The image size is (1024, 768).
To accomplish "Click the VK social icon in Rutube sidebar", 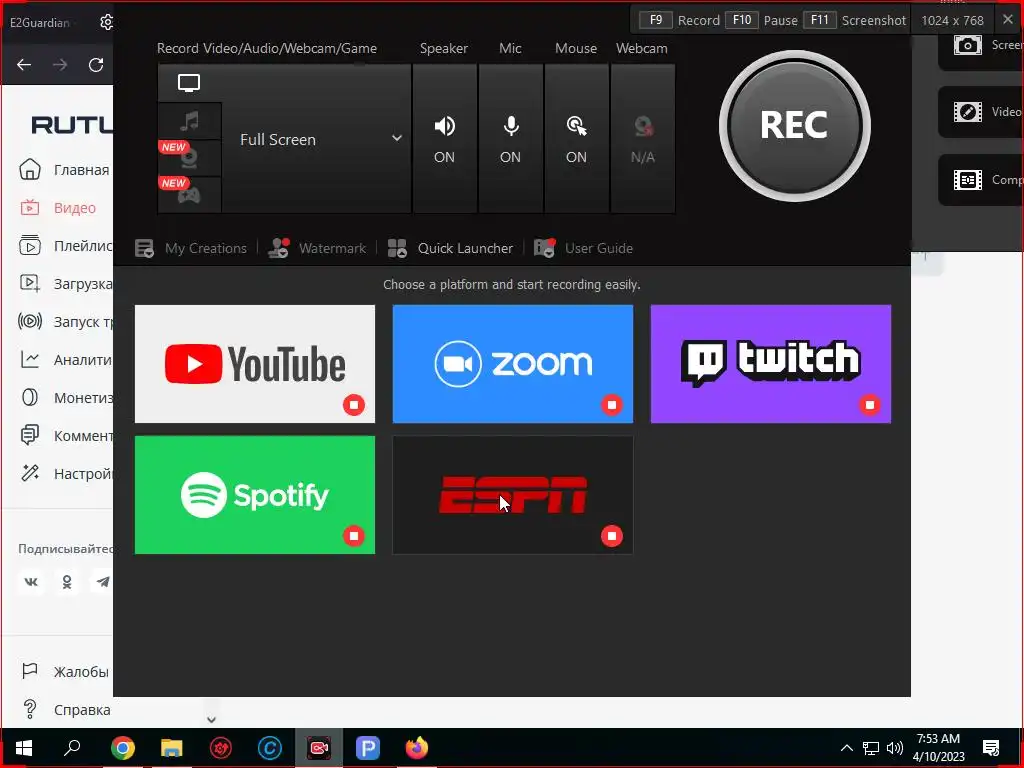I will [31, 581].
